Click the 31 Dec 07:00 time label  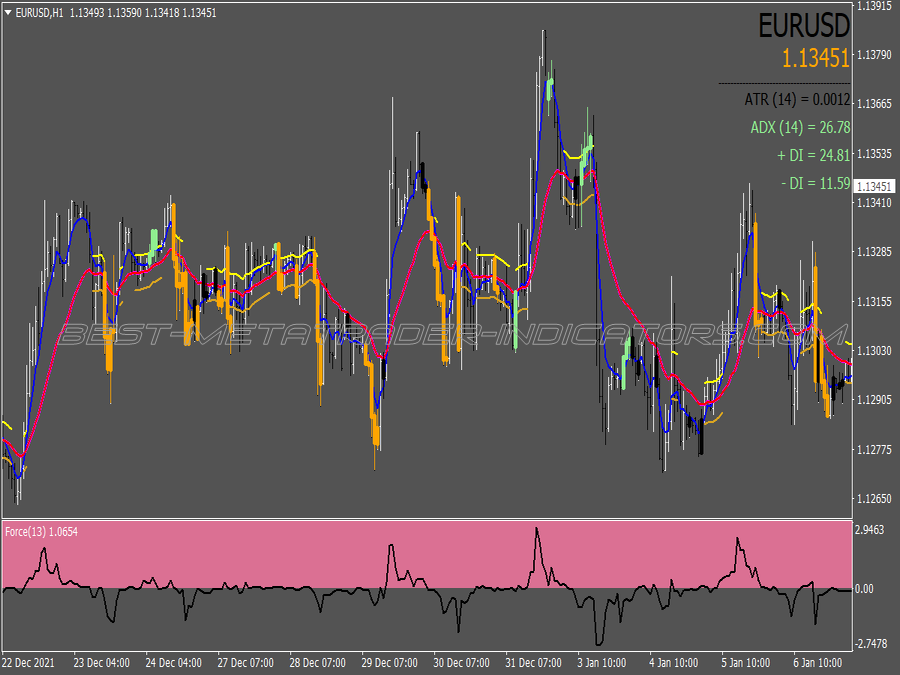[534, 662]
